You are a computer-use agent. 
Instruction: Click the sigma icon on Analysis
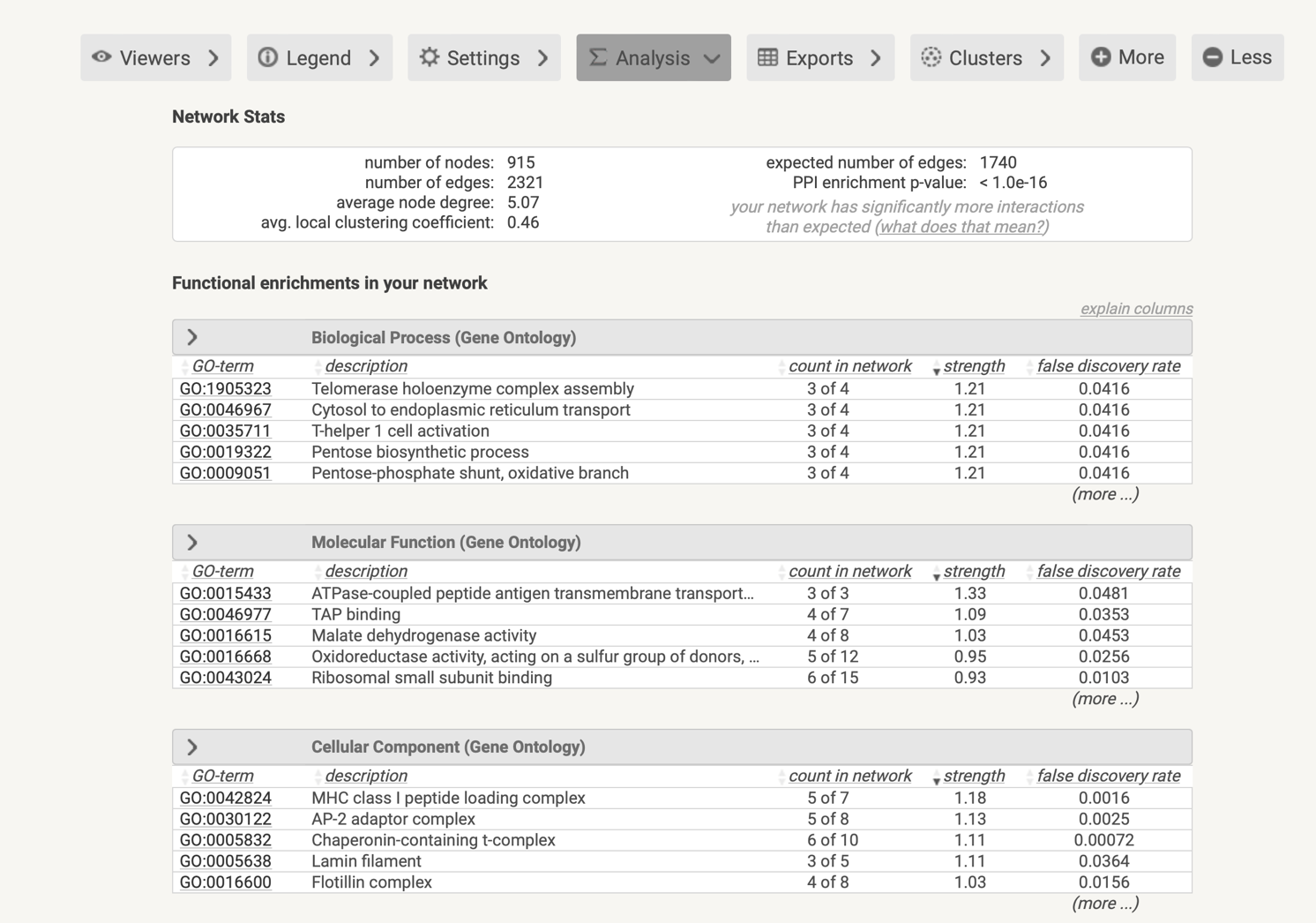598,57
